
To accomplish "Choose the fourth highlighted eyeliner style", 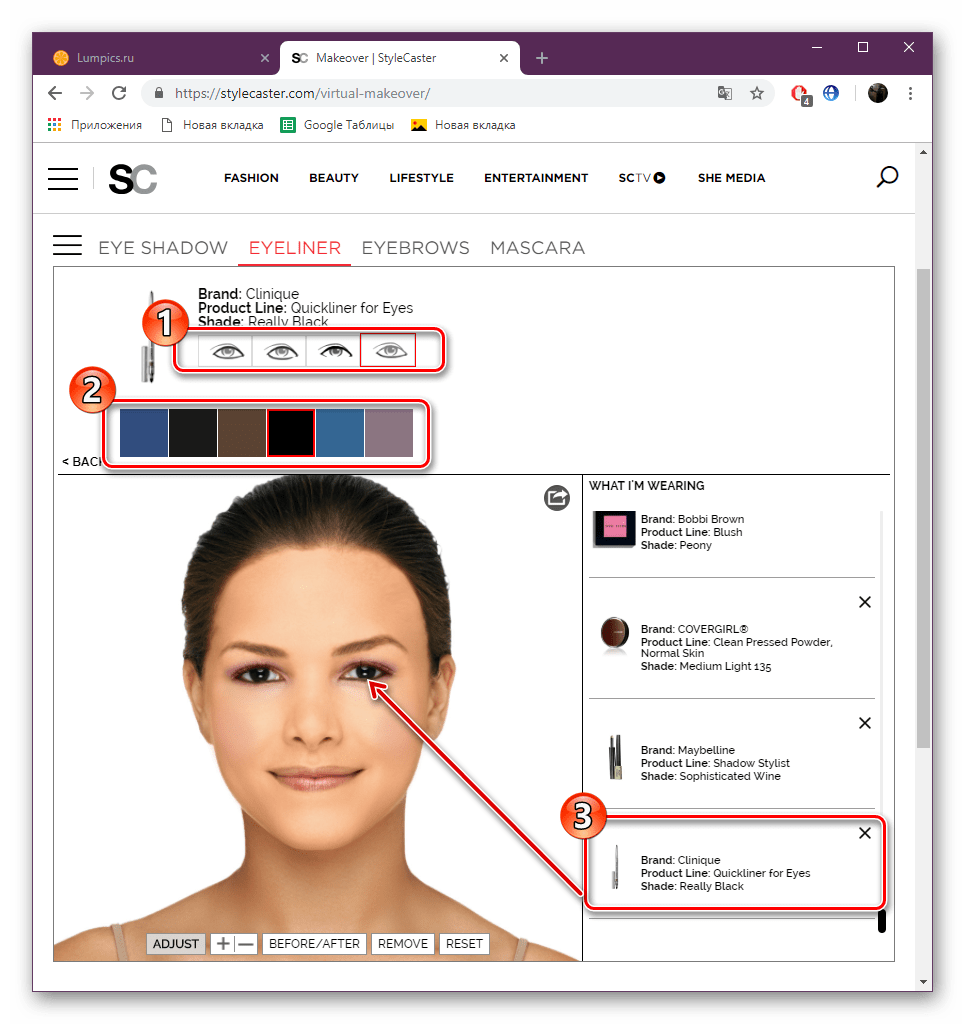I will [x=388, y=351].
